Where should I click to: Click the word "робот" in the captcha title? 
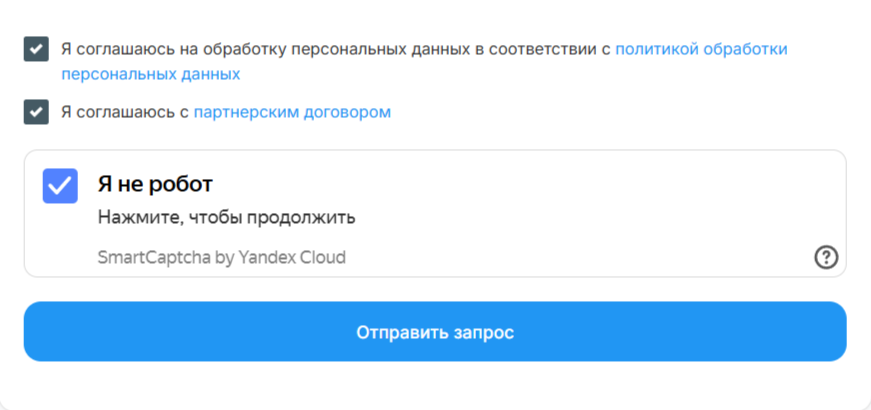[185, 185]
